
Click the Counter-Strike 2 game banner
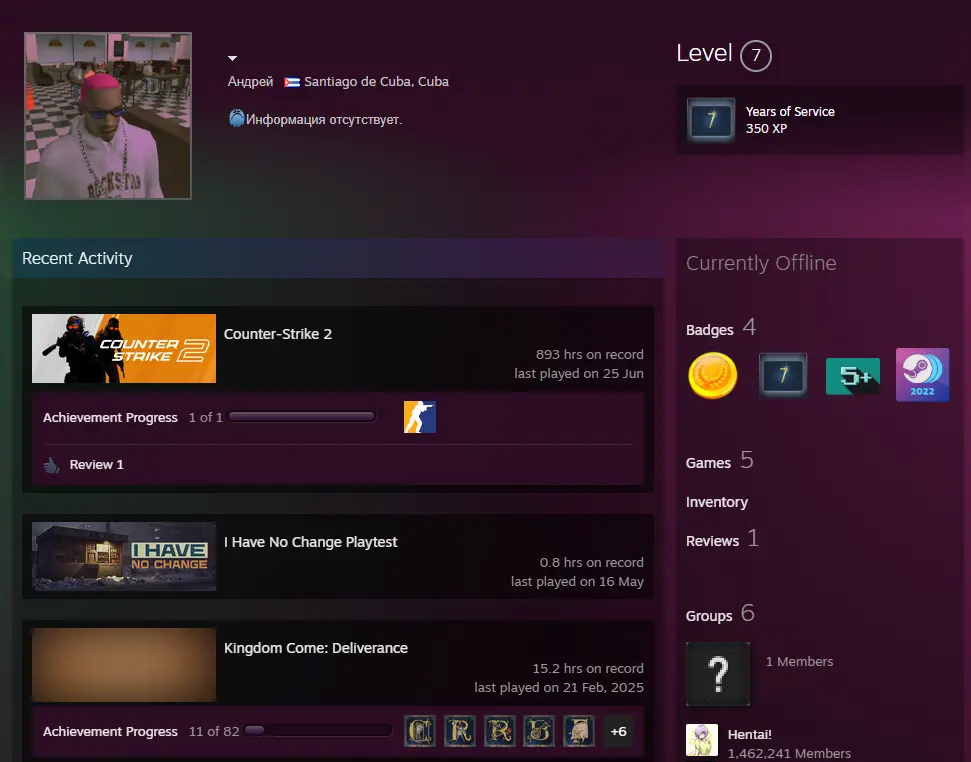pyautogui.click(x=124, y=349)
